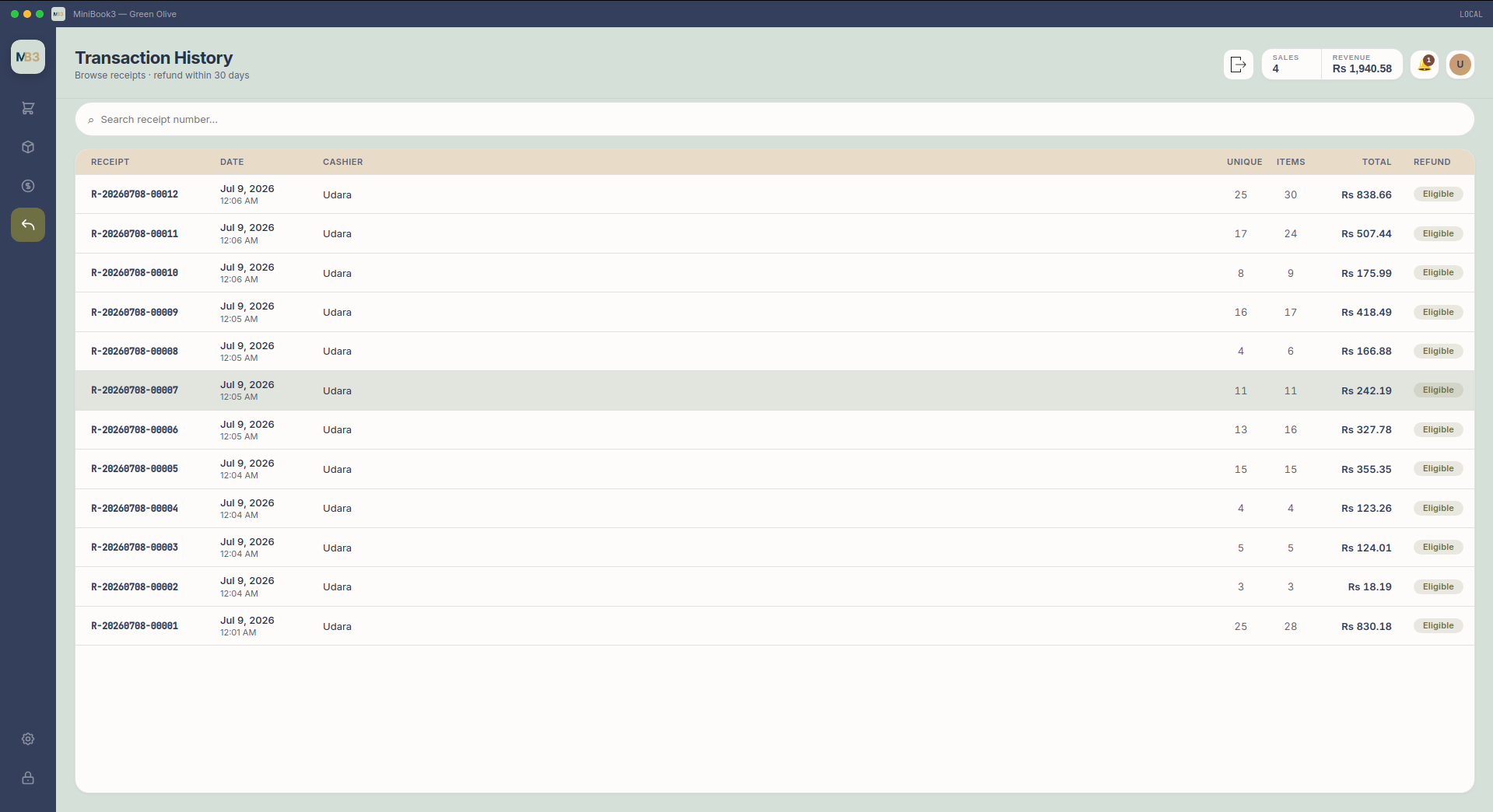The image size is (1493, 812).
Task: Select the refund arrow icon in sidebar
Action: pos(28,225)
